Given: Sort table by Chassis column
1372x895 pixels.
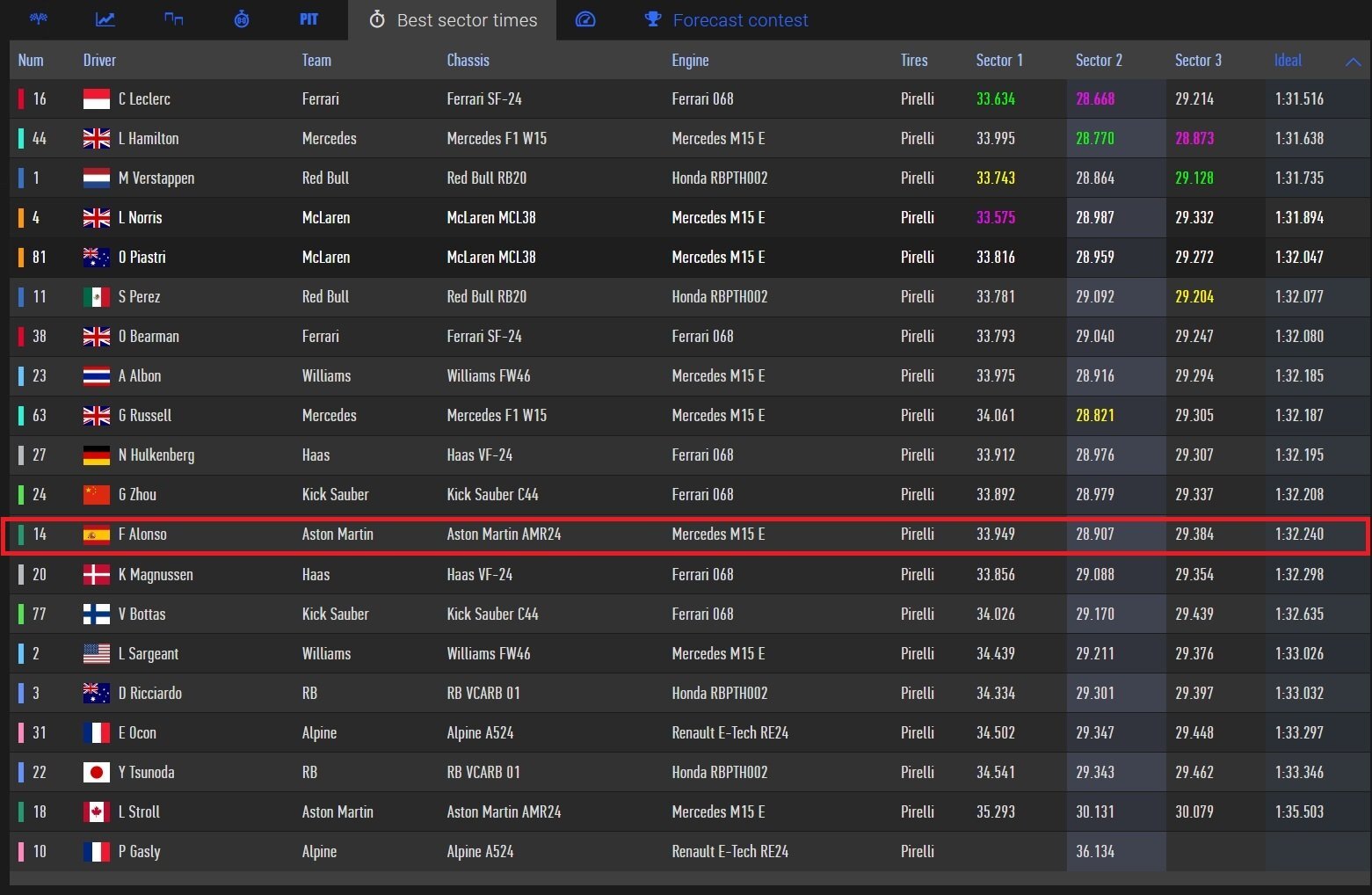Looking at the screenshot, I should coord(468,60).
